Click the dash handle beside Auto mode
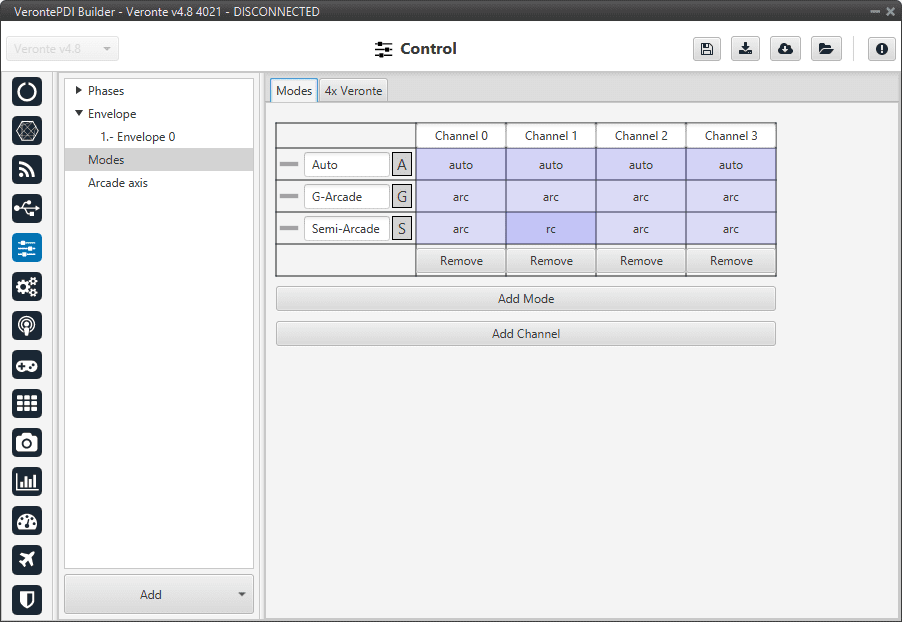This screenshot has width=902, height=622. pos(289,165)
